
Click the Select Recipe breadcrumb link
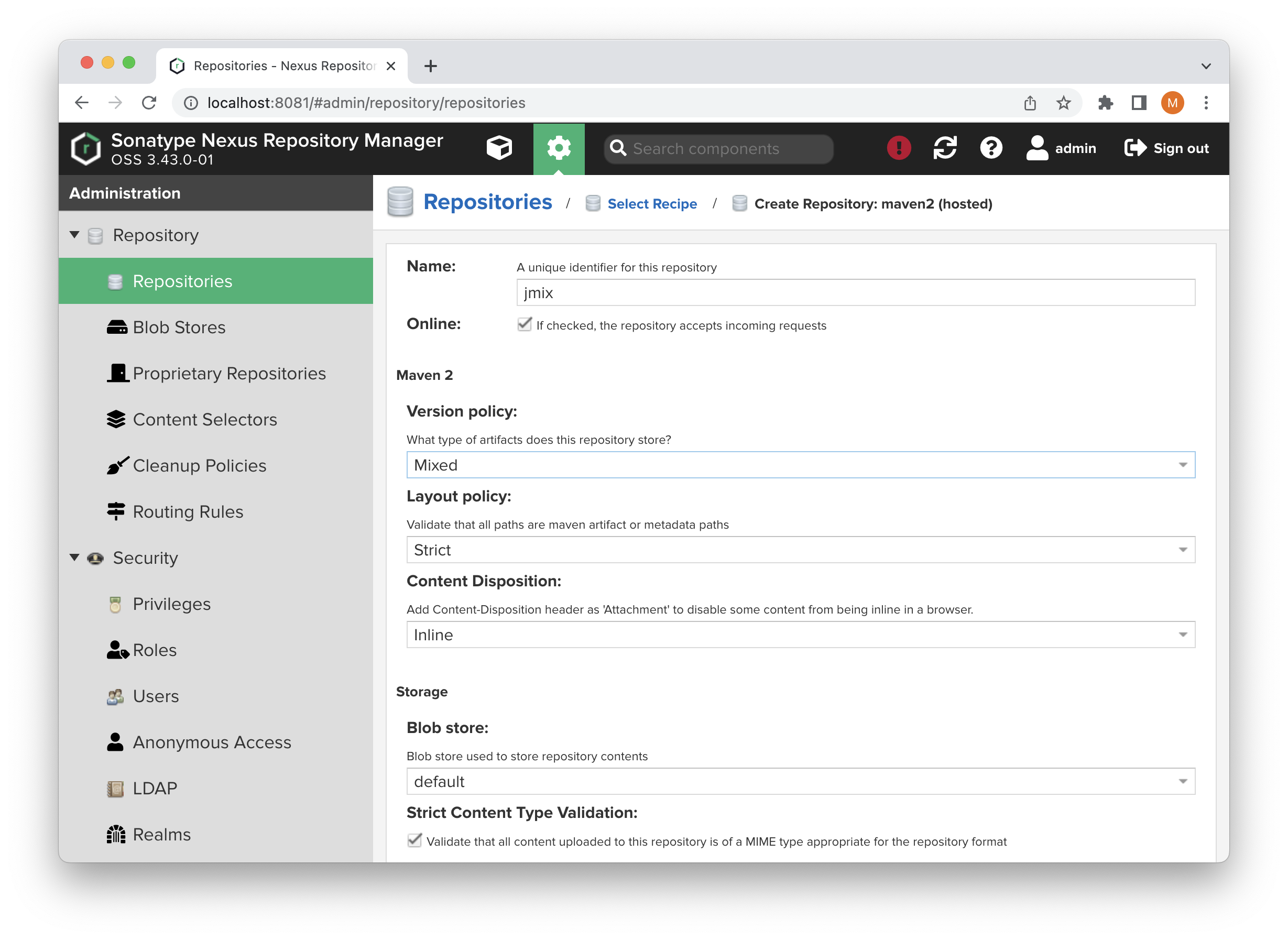click(651, 204)
